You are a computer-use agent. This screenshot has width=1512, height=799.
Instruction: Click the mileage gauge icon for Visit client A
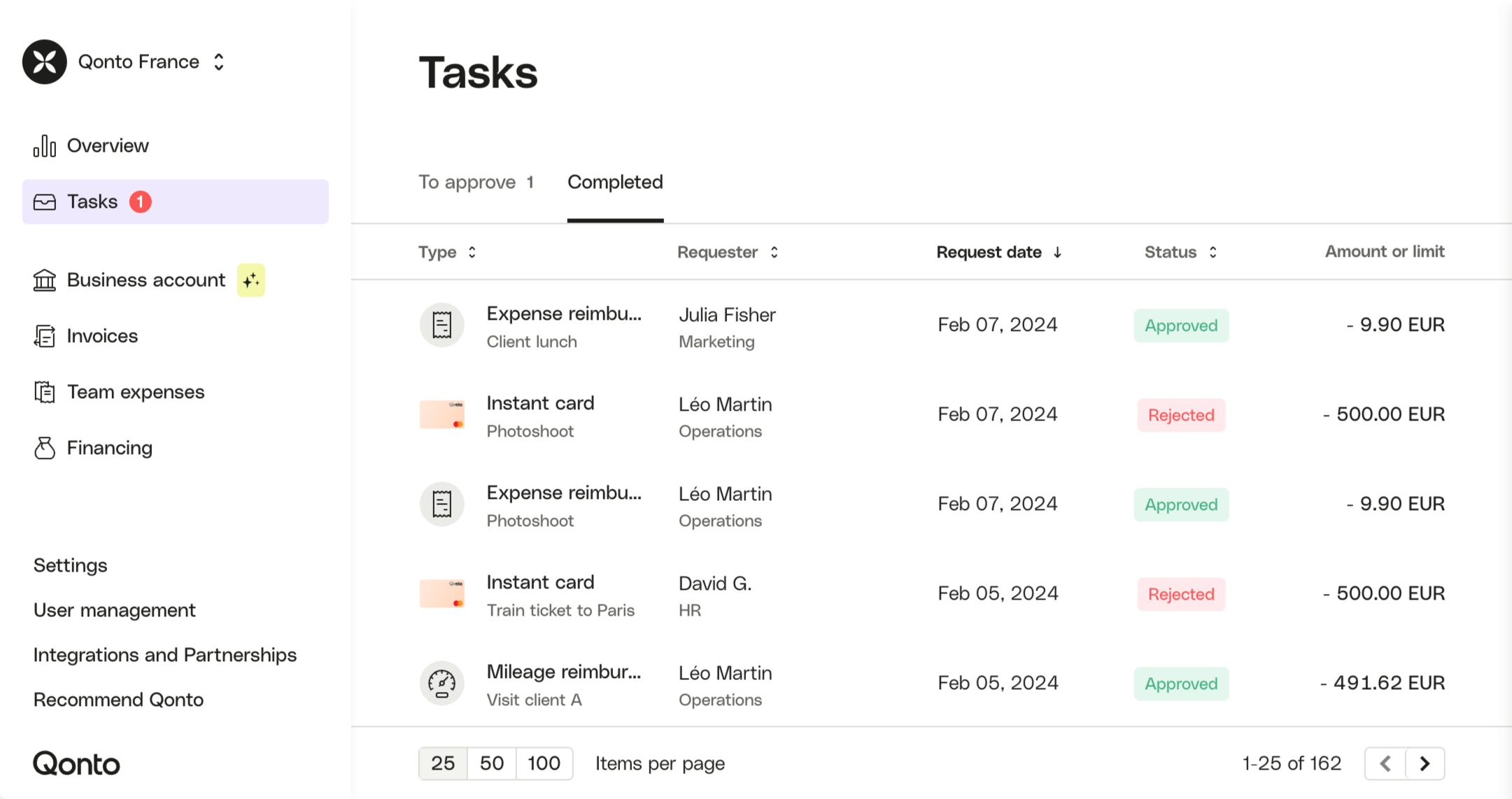(x=441, y=684)
